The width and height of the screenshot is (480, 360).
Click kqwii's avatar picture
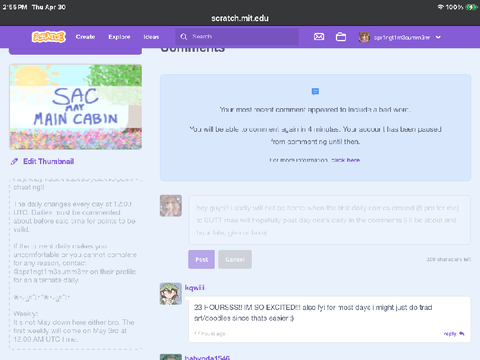[x=171, y=294]
